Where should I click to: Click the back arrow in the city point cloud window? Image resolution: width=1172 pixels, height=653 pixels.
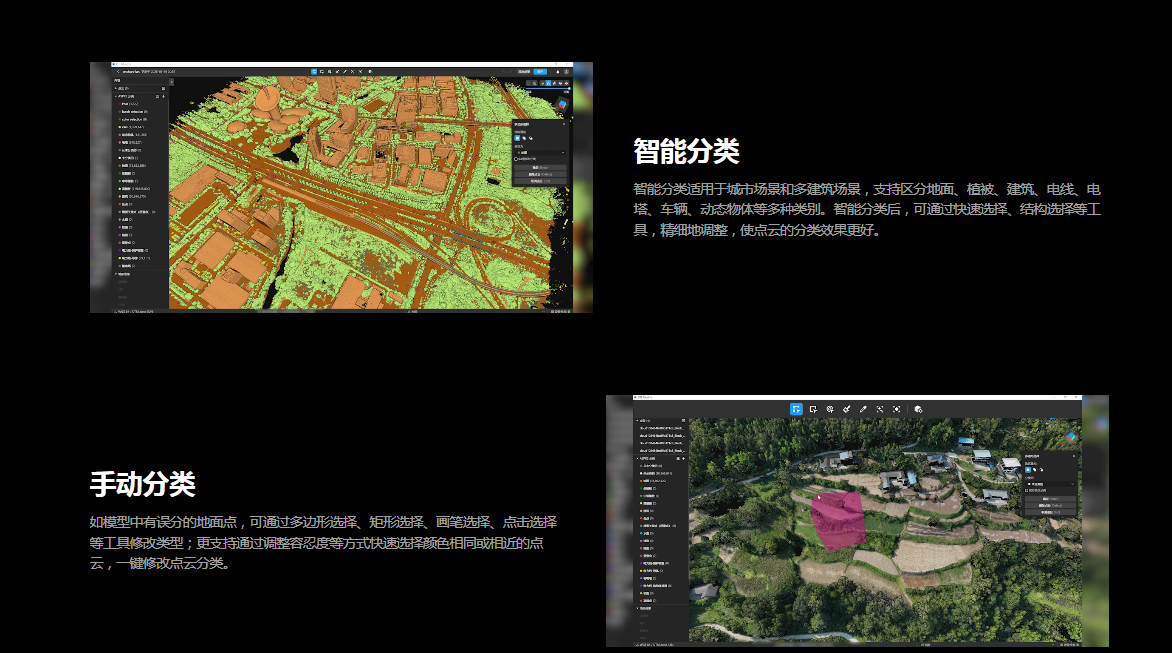[117, 72]
